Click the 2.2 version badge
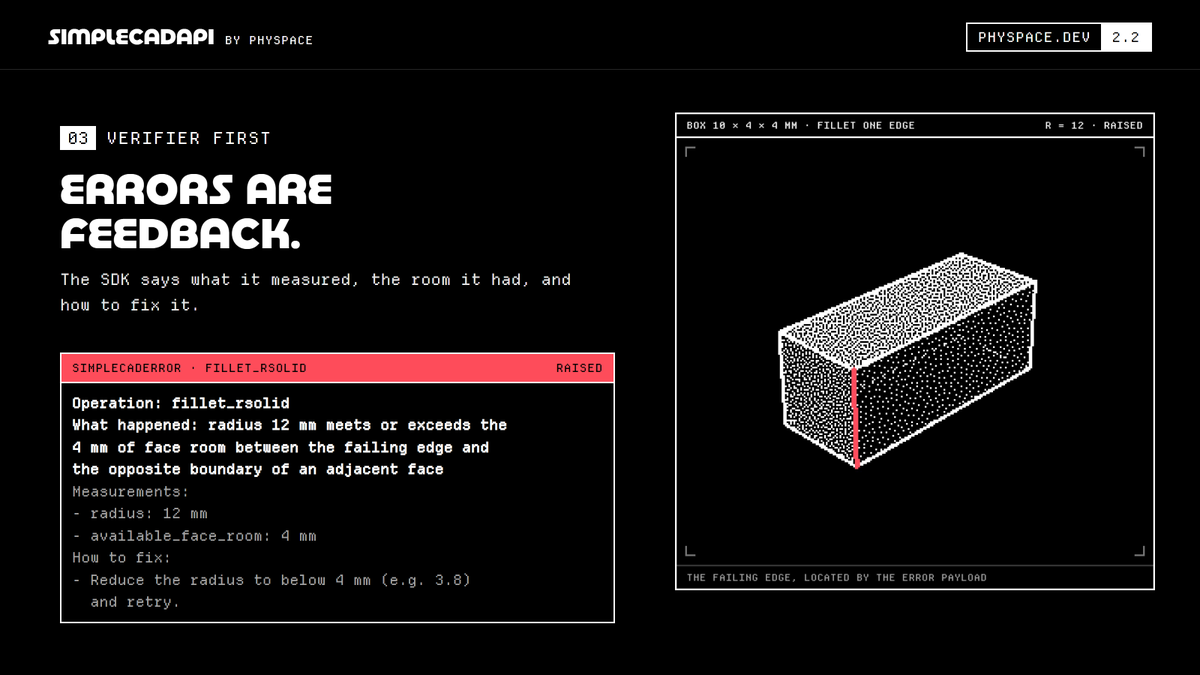The height and width of the screenshot is (675, 1200). click(1126, 37)
